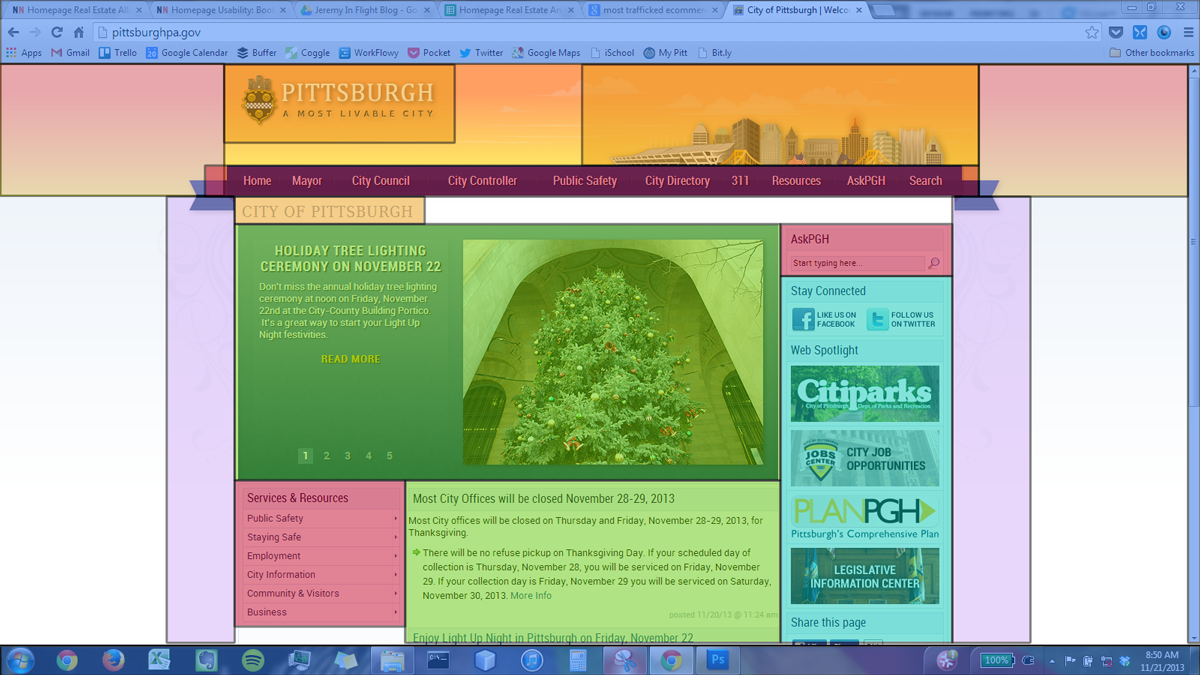This screenshot has height=675, width=1200.
Task: Click the City Job Opportunities banner
Action: pyautogui.click(x=865, y=458)
